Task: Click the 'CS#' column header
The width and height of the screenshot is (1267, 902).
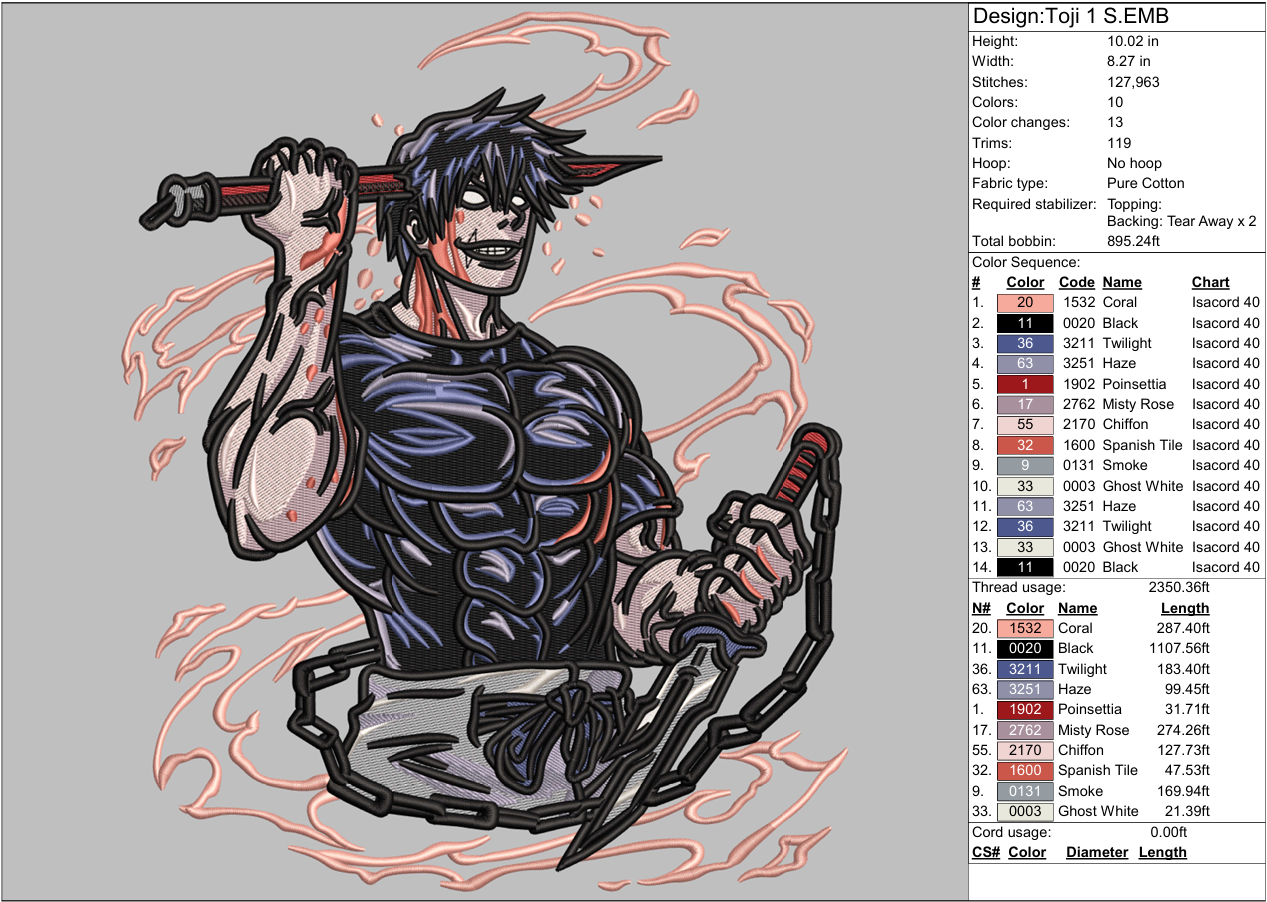Action: pyautogui.click(x=986, y=852)
